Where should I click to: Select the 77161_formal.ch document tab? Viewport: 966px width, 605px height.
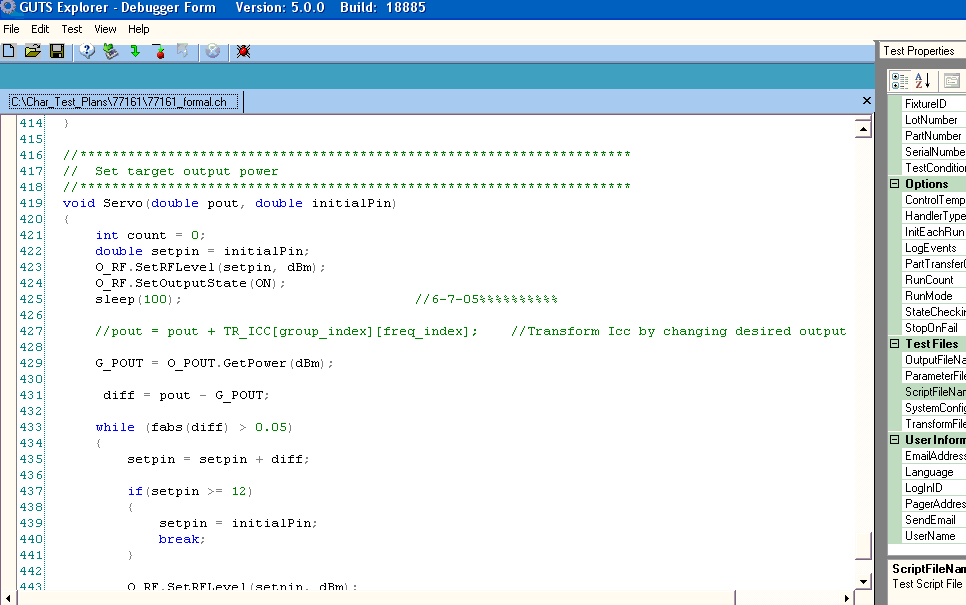point(124,102)
